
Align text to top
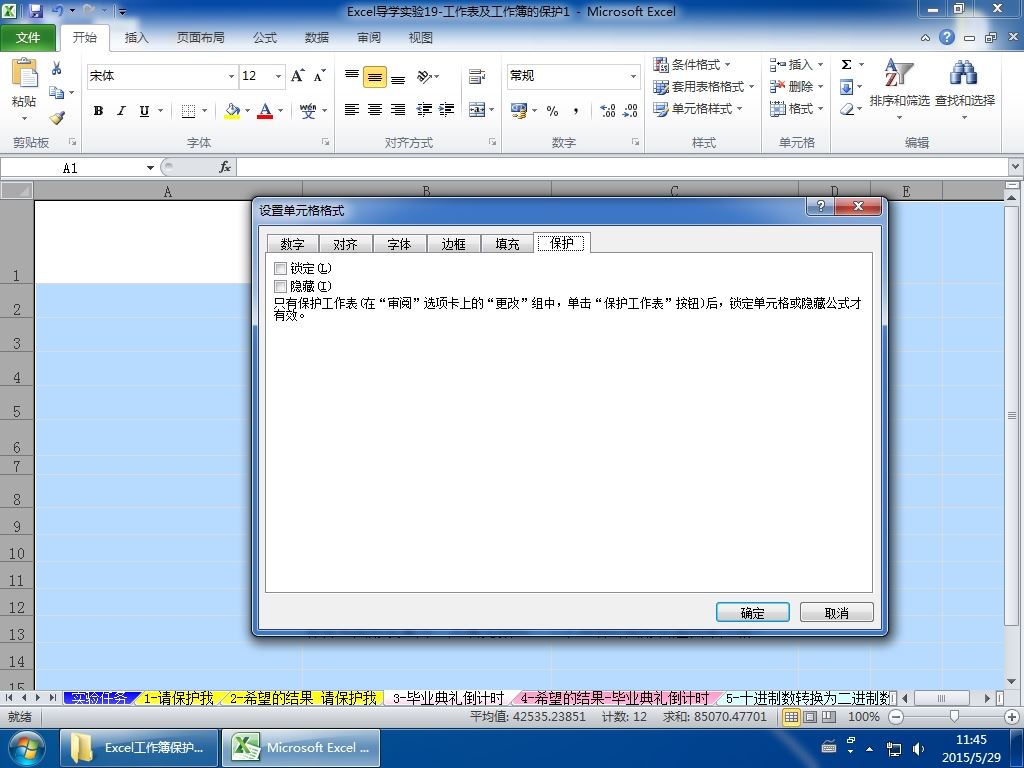(351, 76)
